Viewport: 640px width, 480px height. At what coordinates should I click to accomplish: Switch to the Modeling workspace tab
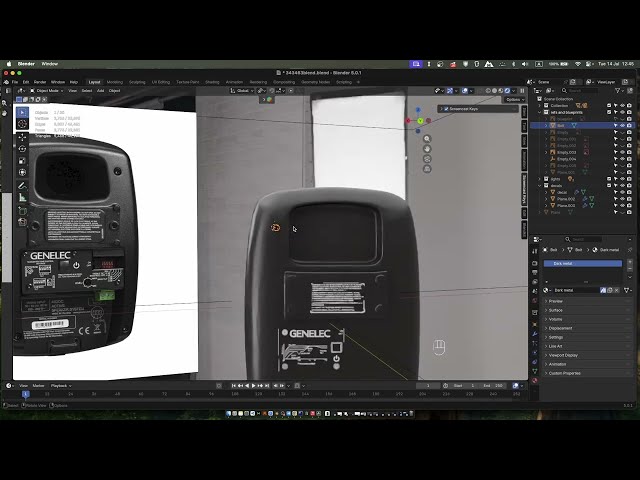coord(115,82)
